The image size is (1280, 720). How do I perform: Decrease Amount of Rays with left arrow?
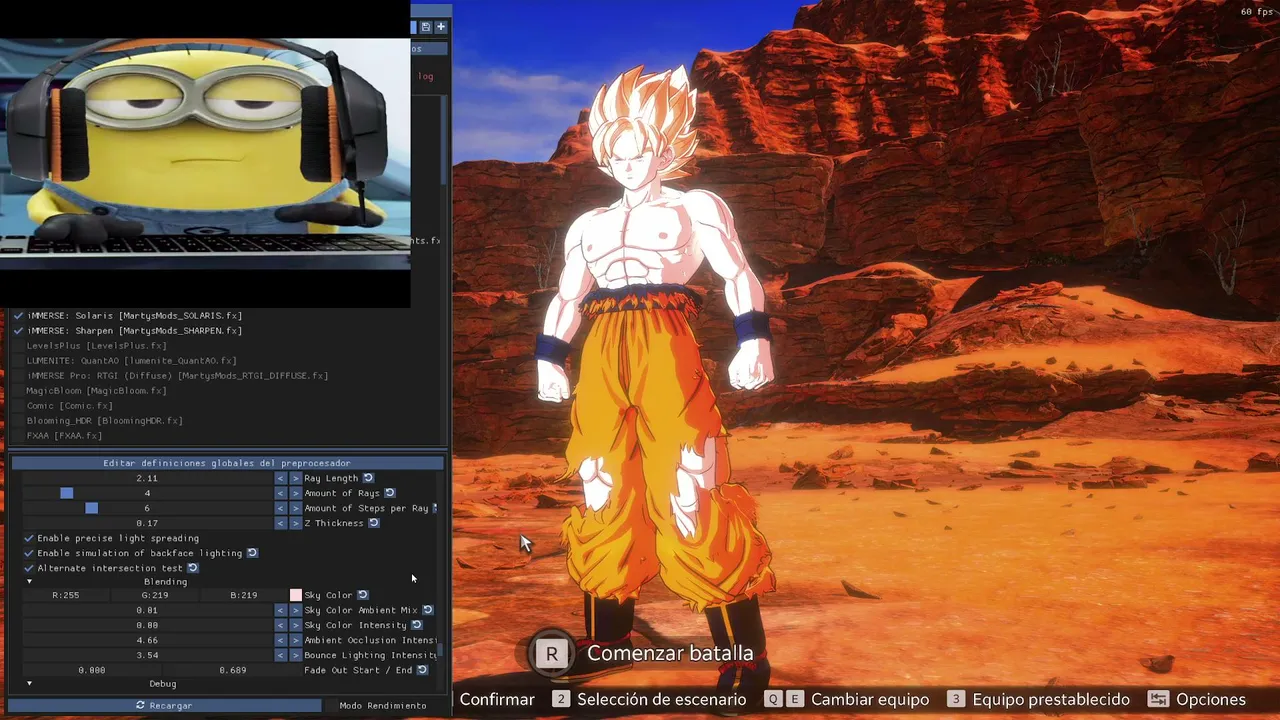pos(281,493)
